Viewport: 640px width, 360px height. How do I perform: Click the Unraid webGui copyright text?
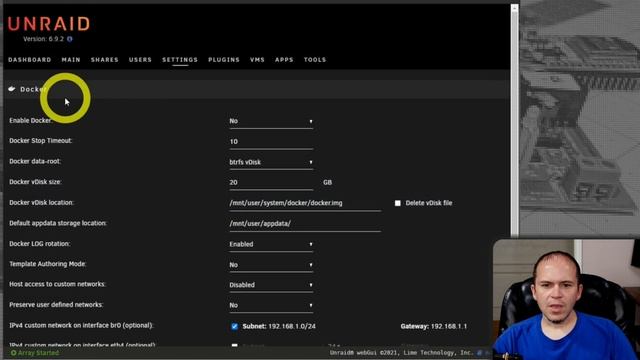pyautogui.click(x=401, y=353)
